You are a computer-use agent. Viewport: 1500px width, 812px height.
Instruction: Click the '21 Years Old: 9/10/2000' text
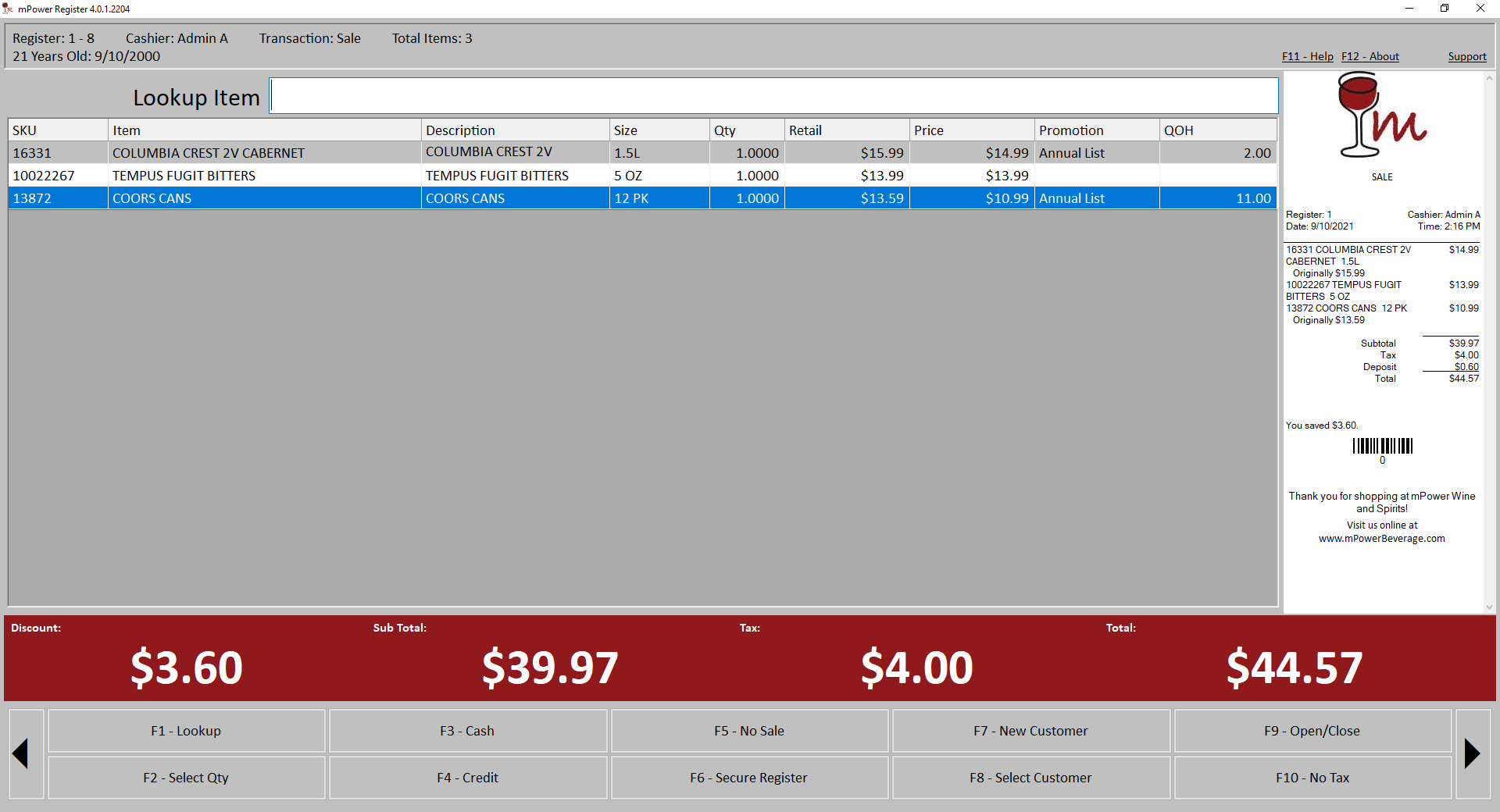(86, 56)
